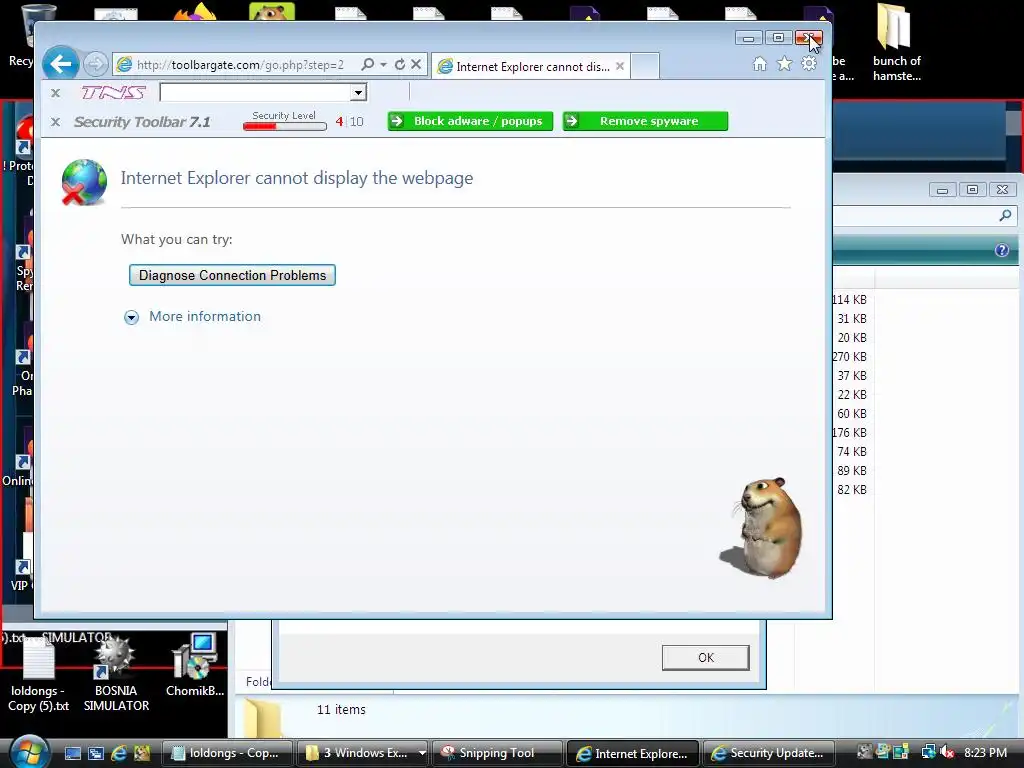Image resolution: width=1024 pixels, height=768 pixels.
Task: Open the Favorites star icon
Action: tap(784, 63)
